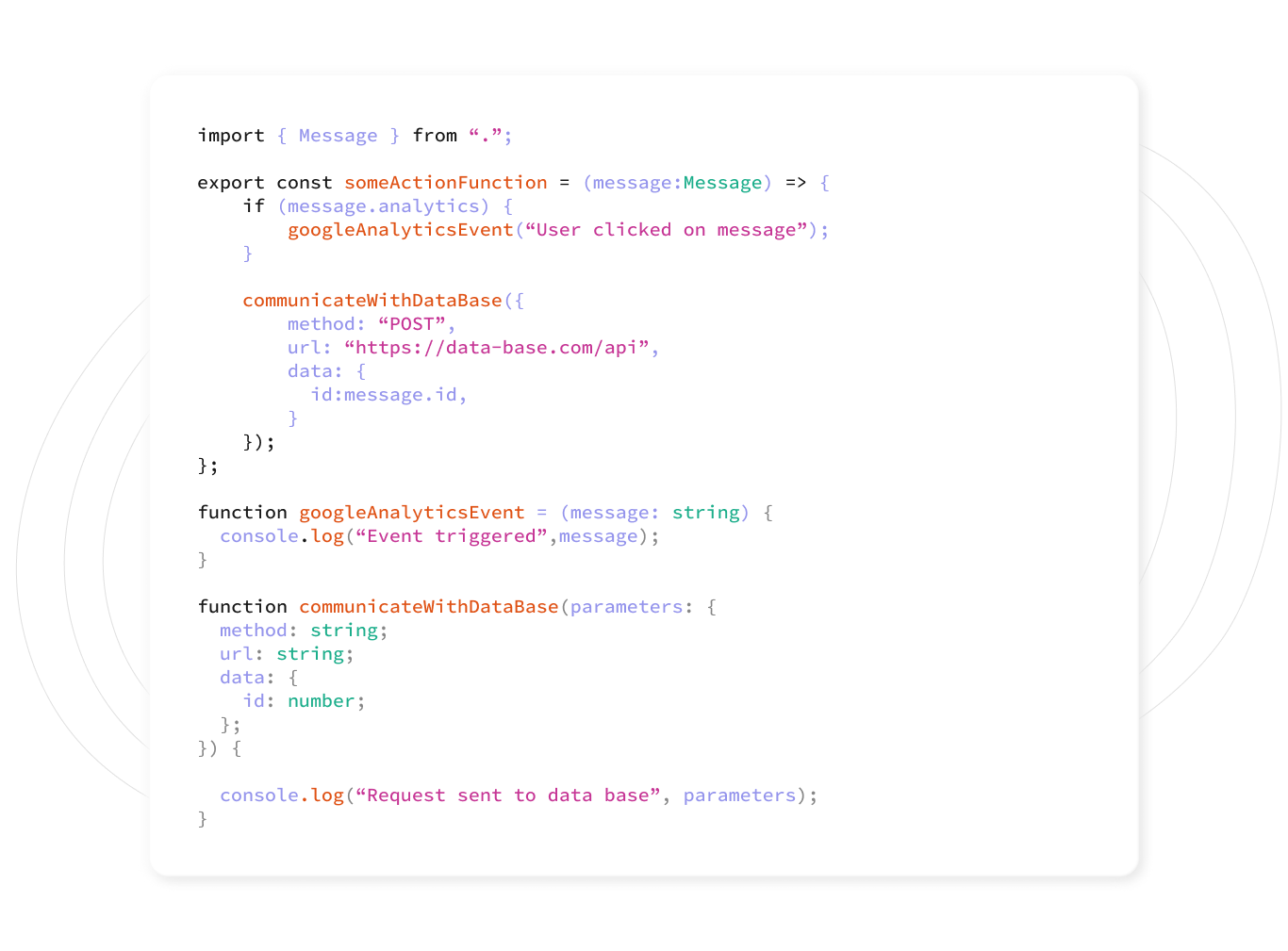Click the "POST" string value
Screen dimensions: 1288x951
pyautogui.click(x=412, y=324)
